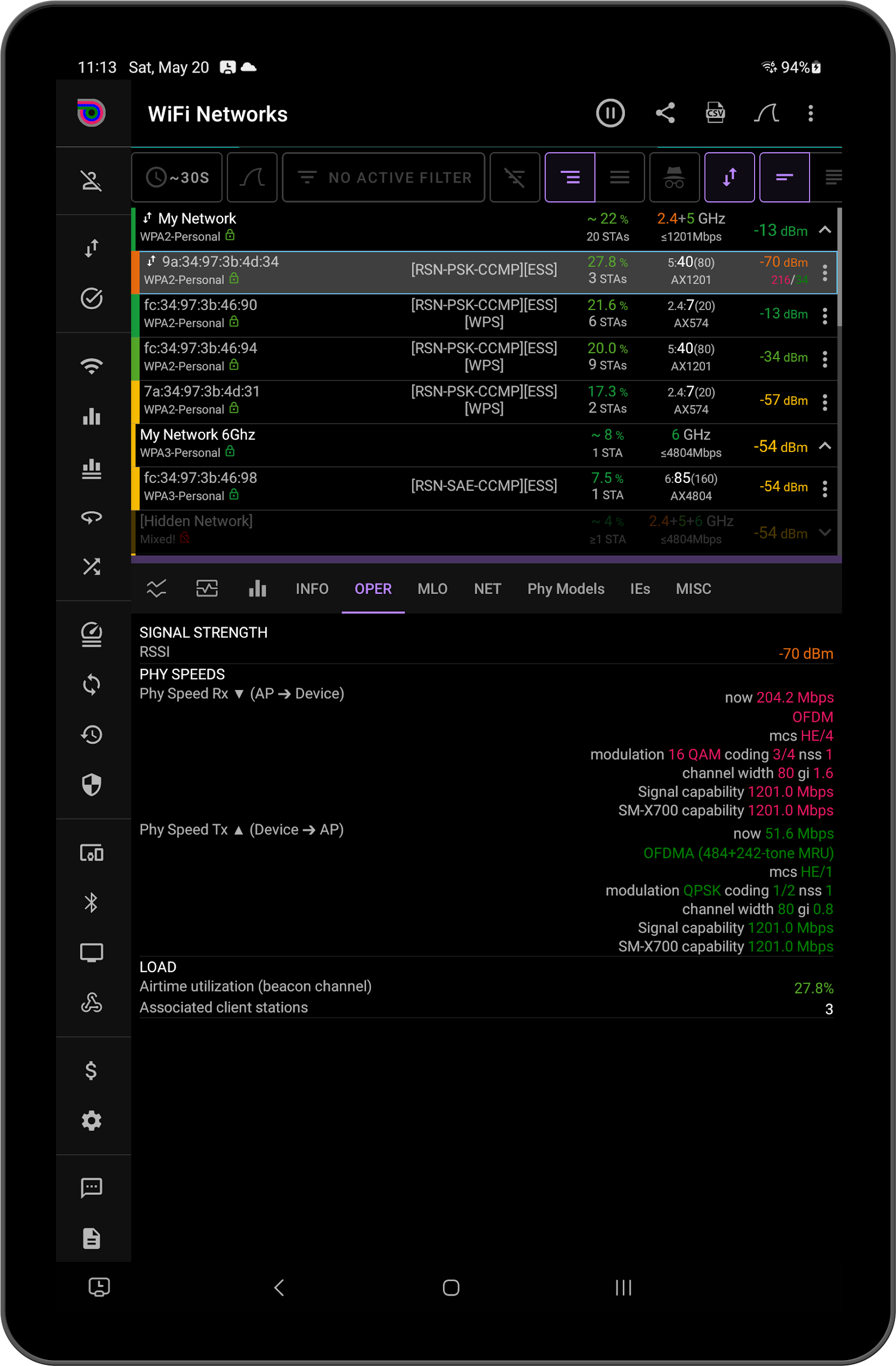Open the devices sidebar icon
This screenshot has width=896, height=1366.
pyautogui.click(x=91, y=852)
